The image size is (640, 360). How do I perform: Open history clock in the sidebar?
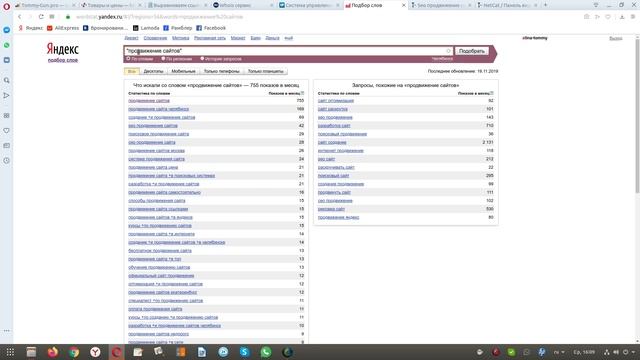[x=7, y=160]
